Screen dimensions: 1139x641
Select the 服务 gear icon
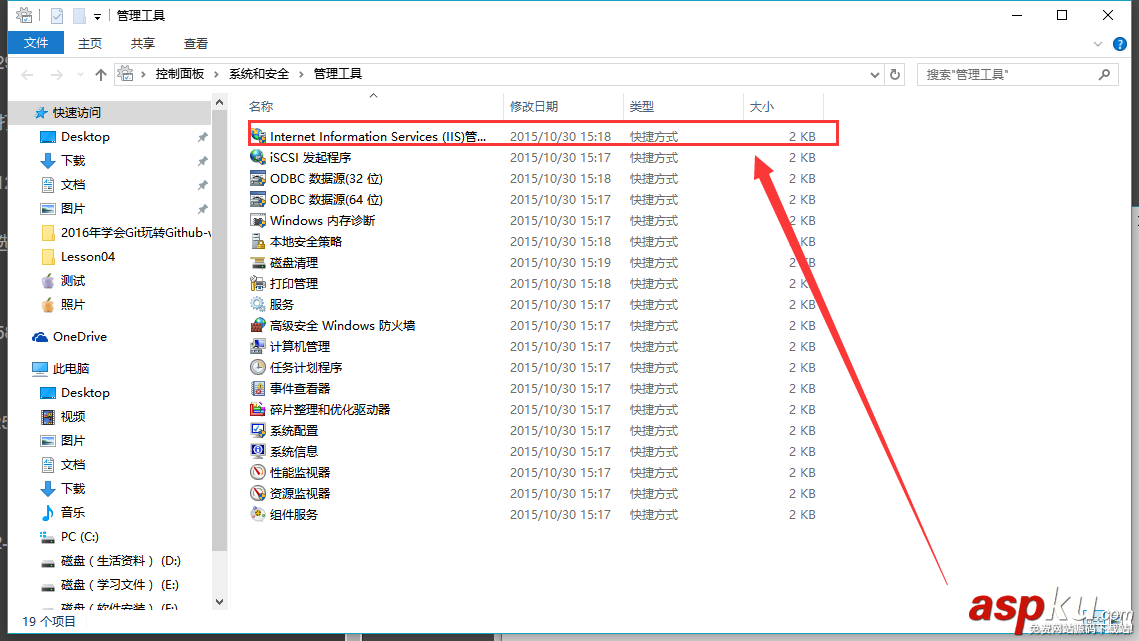pos(258,305)
